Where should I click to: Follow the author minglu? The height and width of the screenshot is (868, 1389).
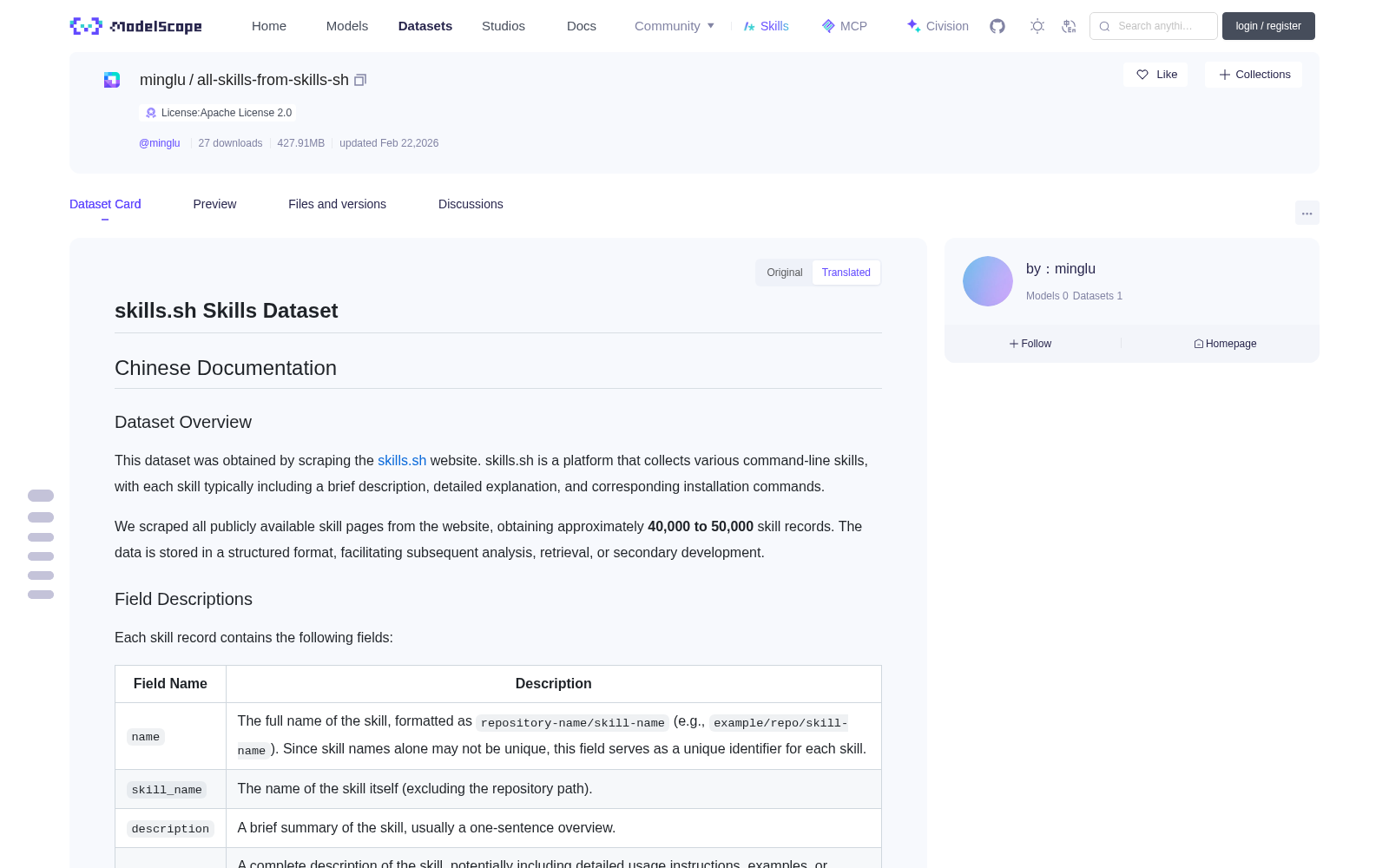click(x=1030, y=344)
